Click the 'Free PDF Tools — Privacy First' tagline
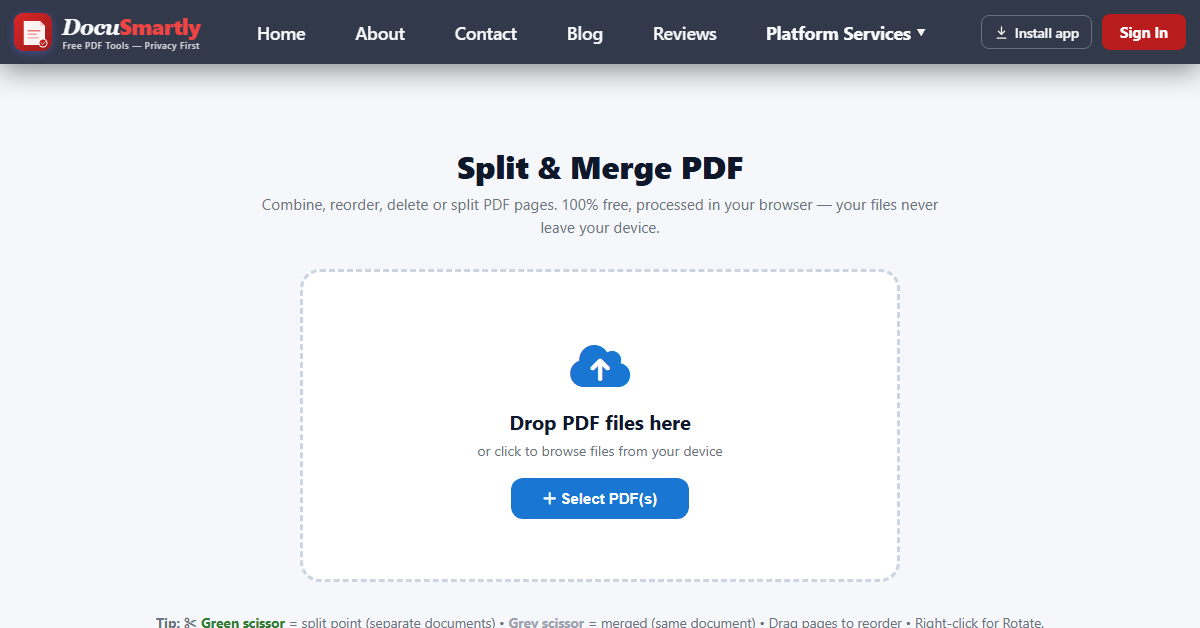 [x=131, y=46]
